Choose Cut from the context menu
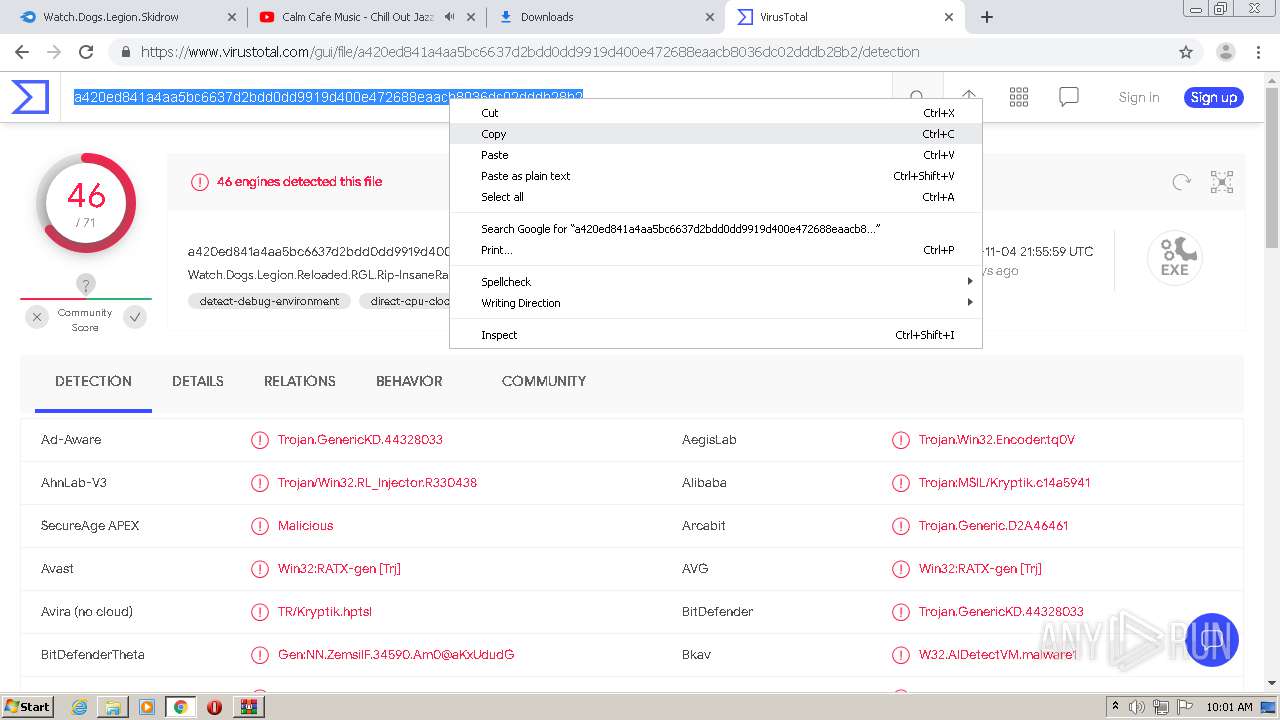The image size is (1280, 720). pyautogui.click(x=716, y=113)
